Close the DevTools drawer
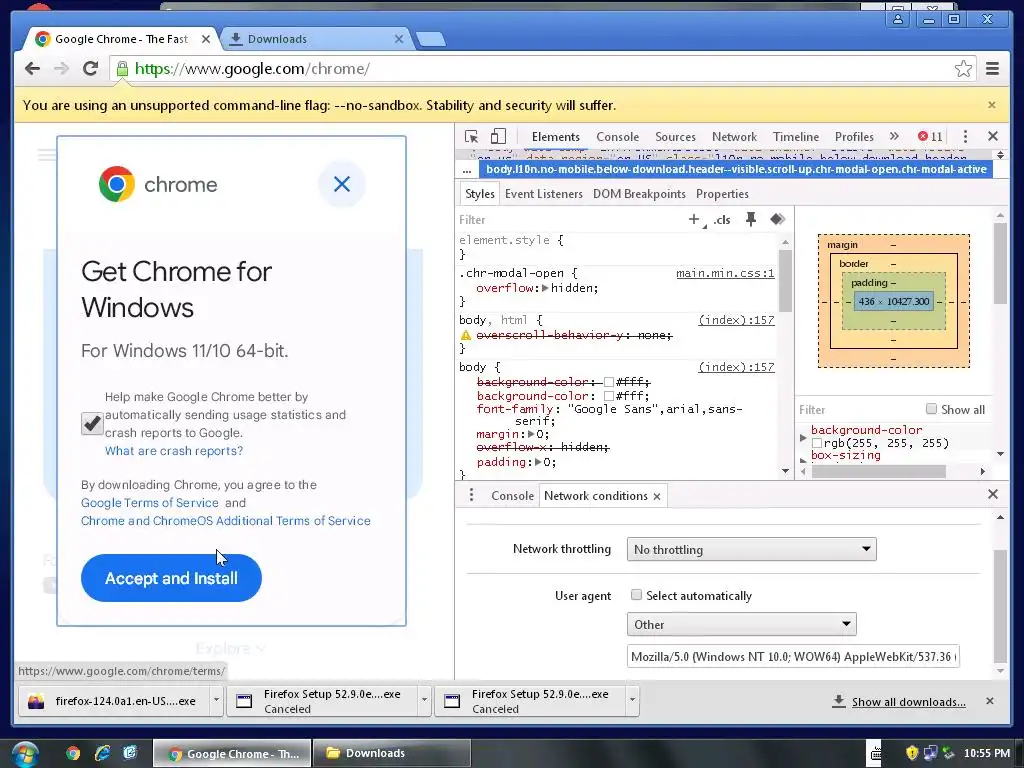The height and width of the screenshot is (768, 1024). 993,494
